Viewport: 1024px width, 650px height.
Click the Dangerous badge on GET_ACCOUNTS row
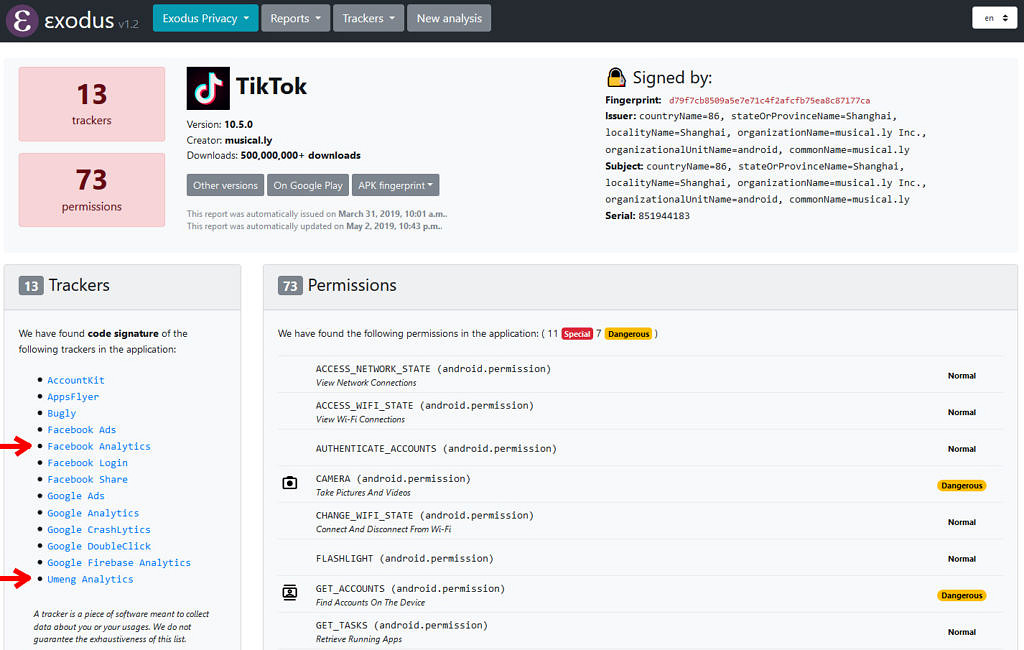click(x=962, y=595)
